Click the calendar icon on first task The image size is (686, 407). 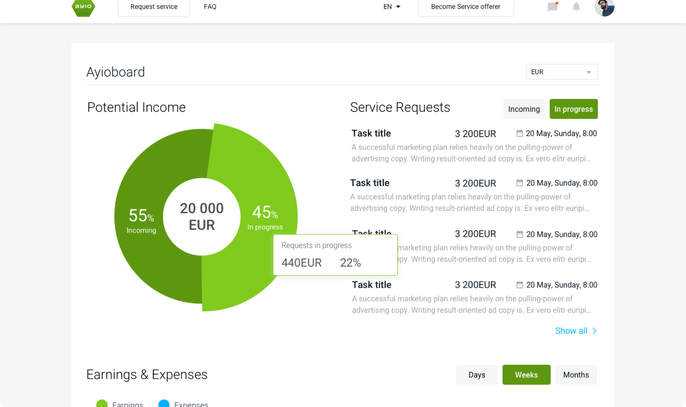[519, 133]
